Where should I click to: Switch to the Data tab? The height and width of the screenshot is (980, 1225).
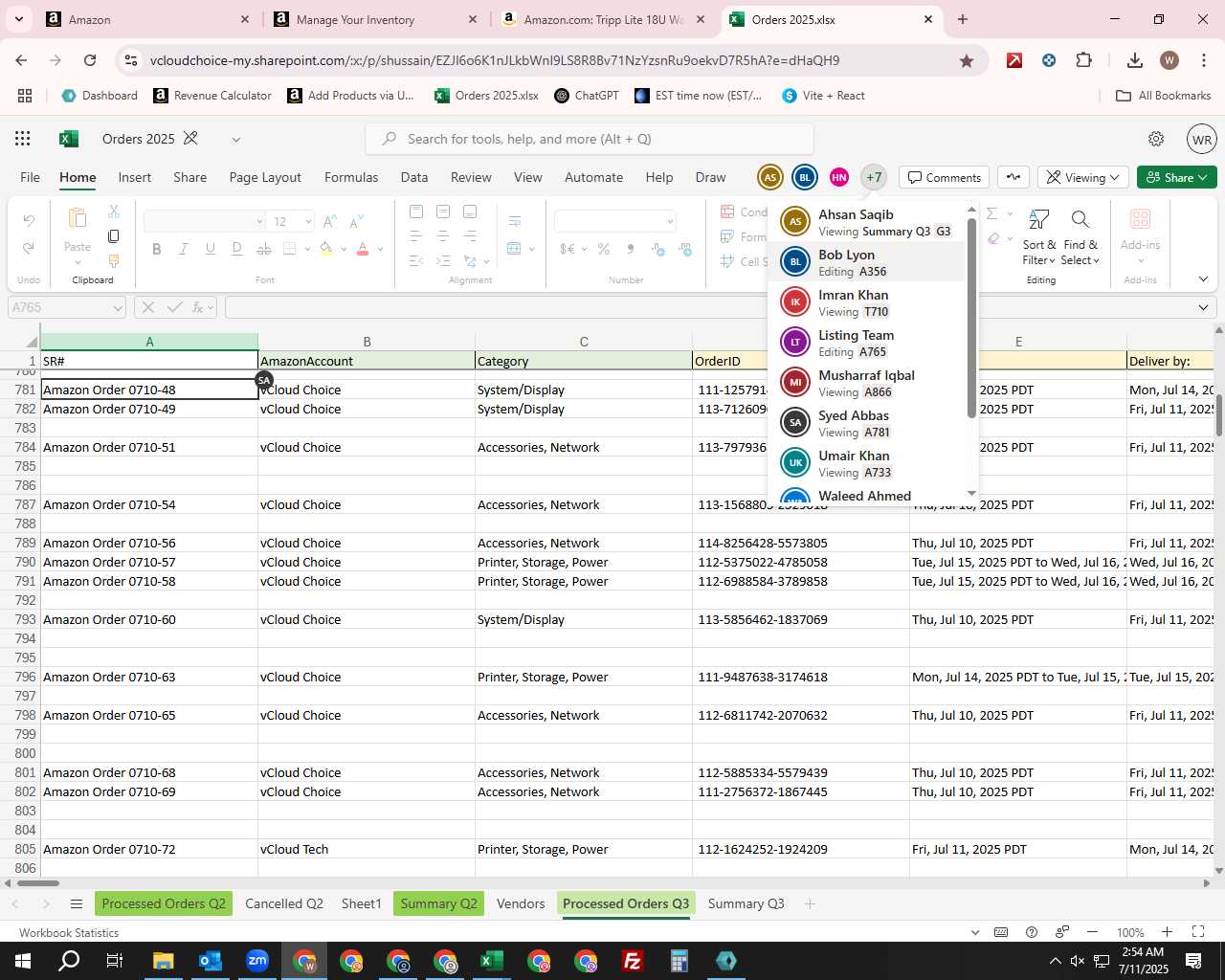(x=414, y=177)
